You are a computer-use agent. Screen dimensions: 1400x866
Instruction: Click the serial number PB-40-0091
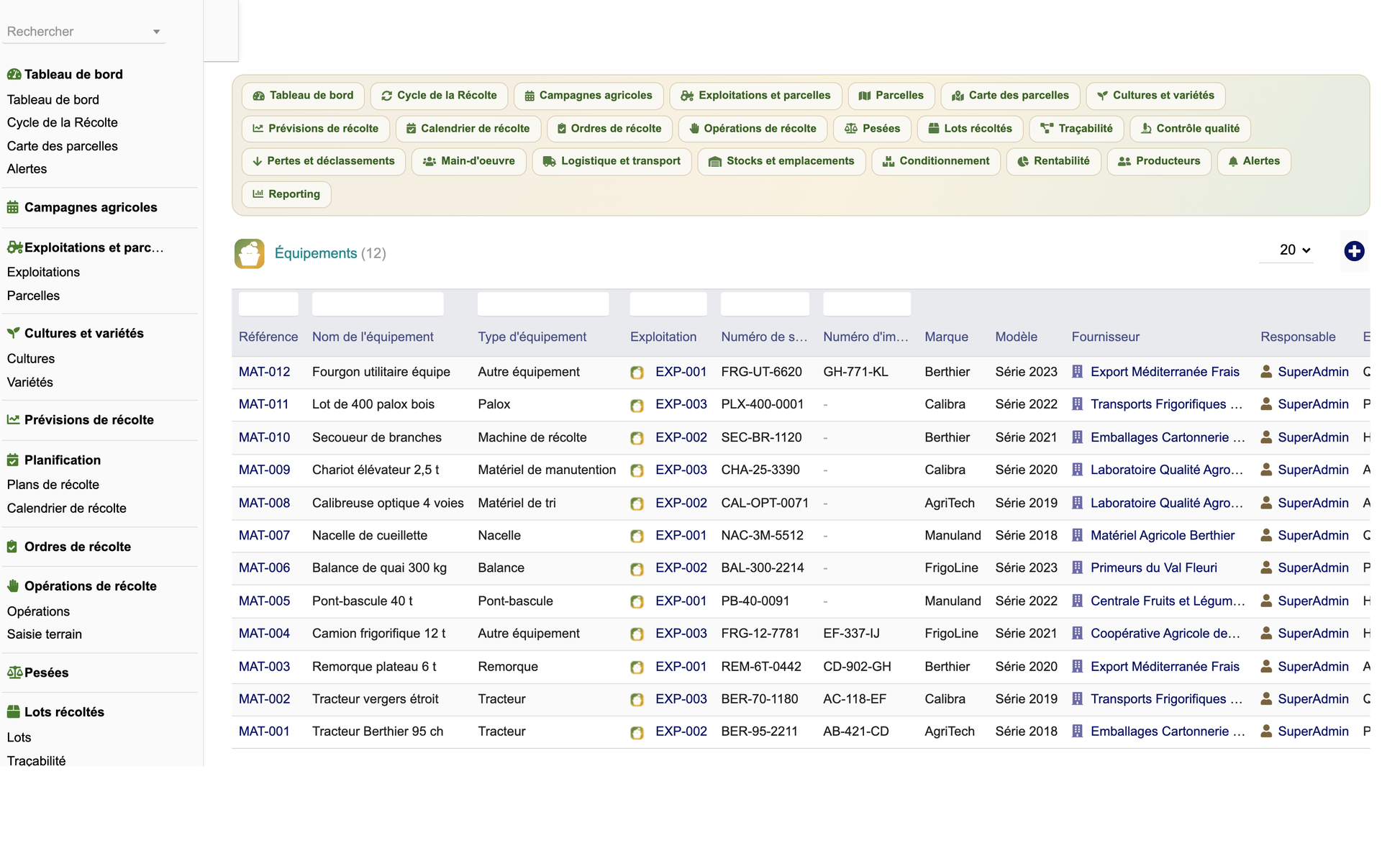[x=755, y=601]
